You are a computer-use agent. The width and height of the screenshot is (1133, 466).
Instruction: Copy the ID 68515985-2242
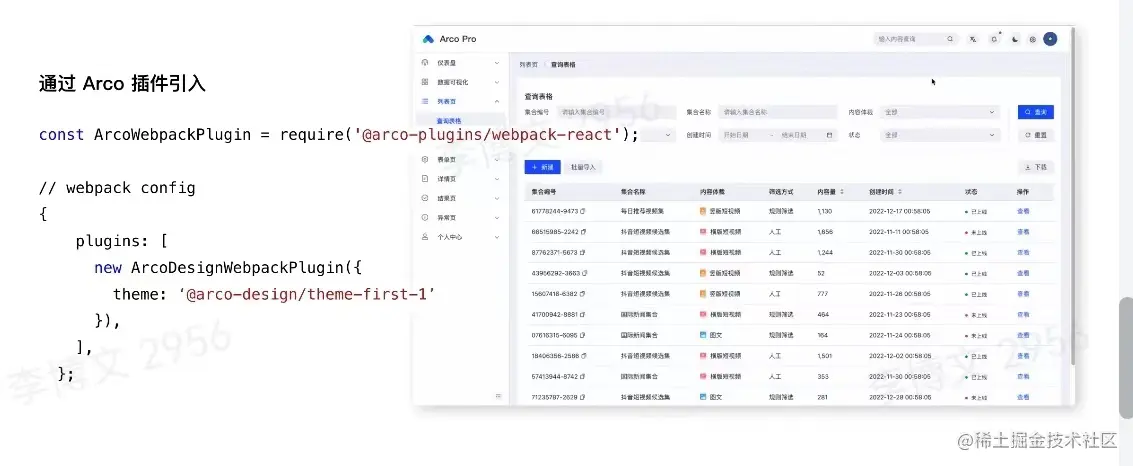582,233
